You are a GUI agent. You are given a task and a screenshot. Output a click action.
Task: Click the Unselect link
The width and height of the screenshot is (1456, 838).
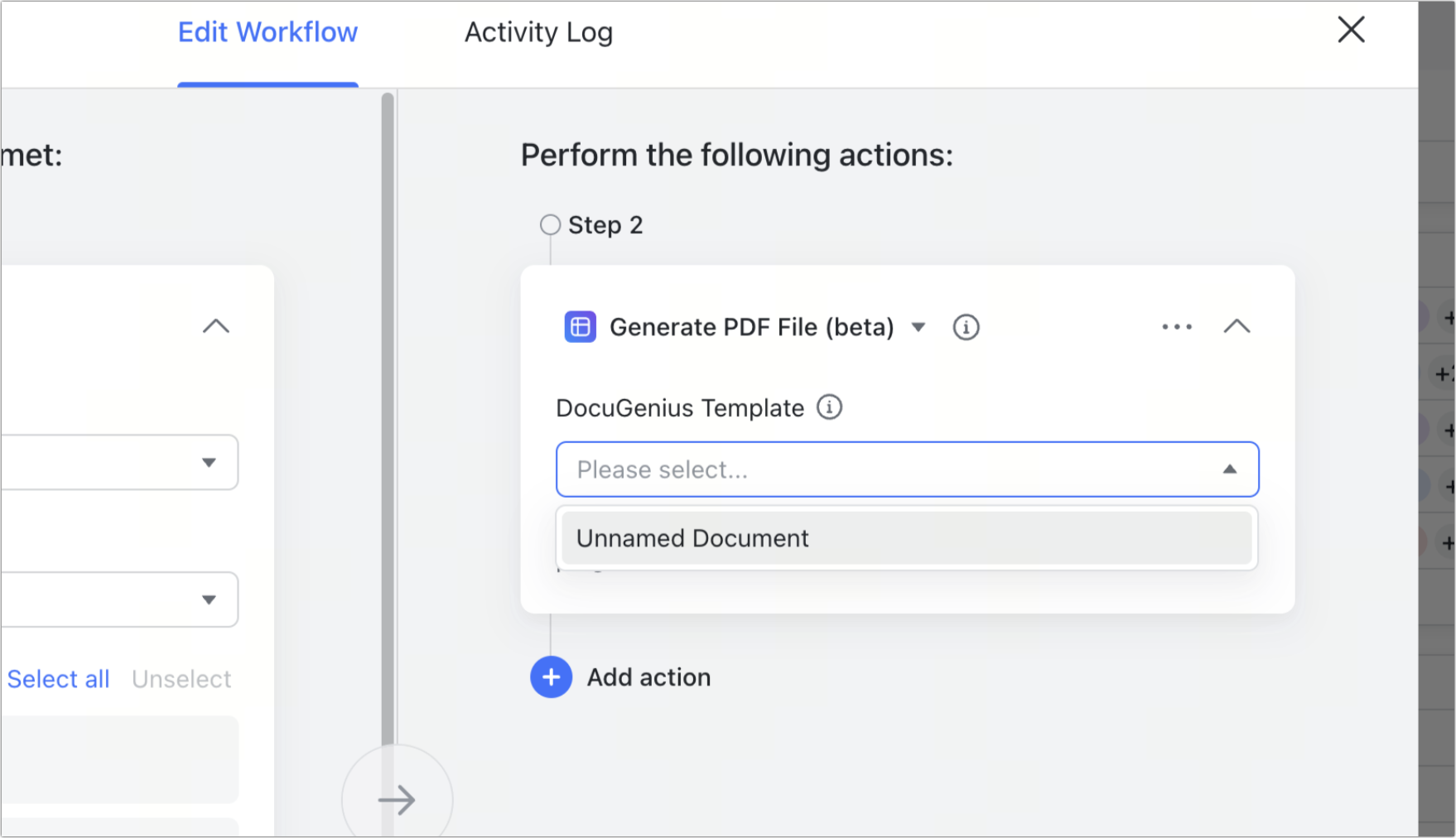(181, 678)
